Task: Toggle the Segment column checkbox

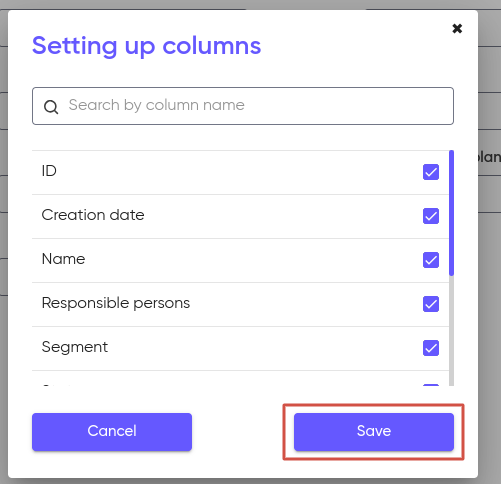Action: click(x=431, y=348)
